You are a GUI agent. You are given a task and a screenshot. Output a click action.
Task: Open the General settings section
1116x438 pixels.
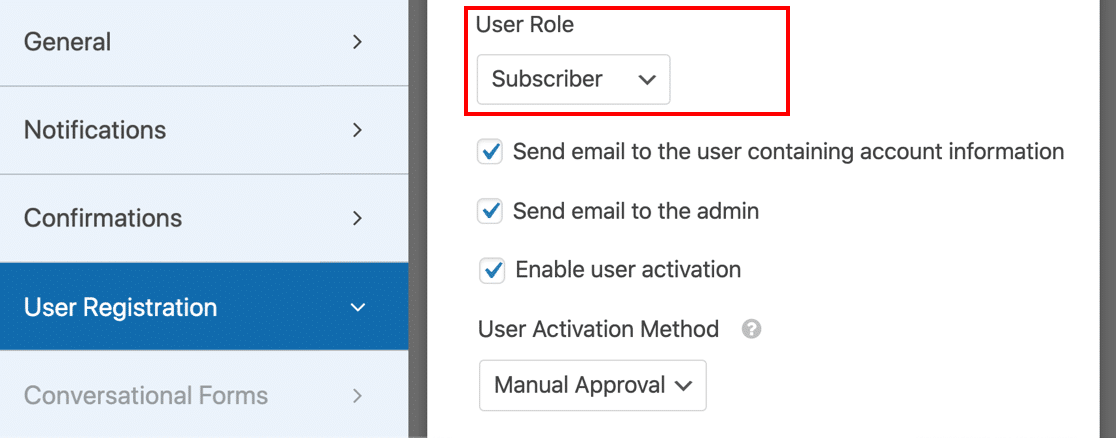tap(204, 43)
